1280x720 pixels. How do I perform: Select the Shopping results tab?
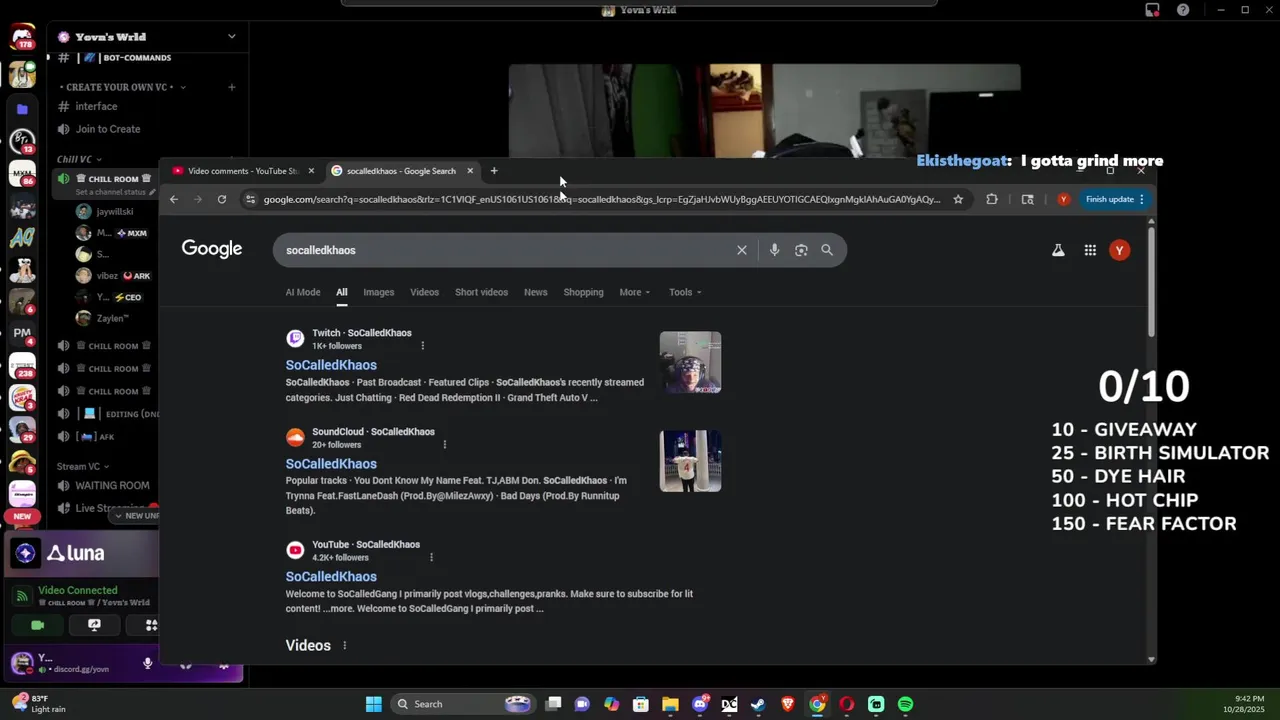583,292
